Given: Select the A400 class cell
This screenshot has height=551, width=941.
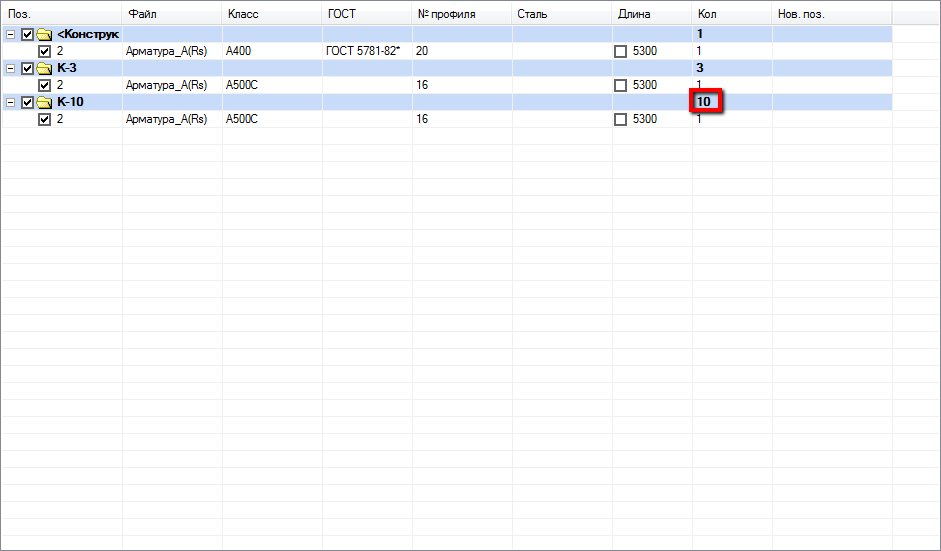Looking at the screenshot, I should pos(239,51).
